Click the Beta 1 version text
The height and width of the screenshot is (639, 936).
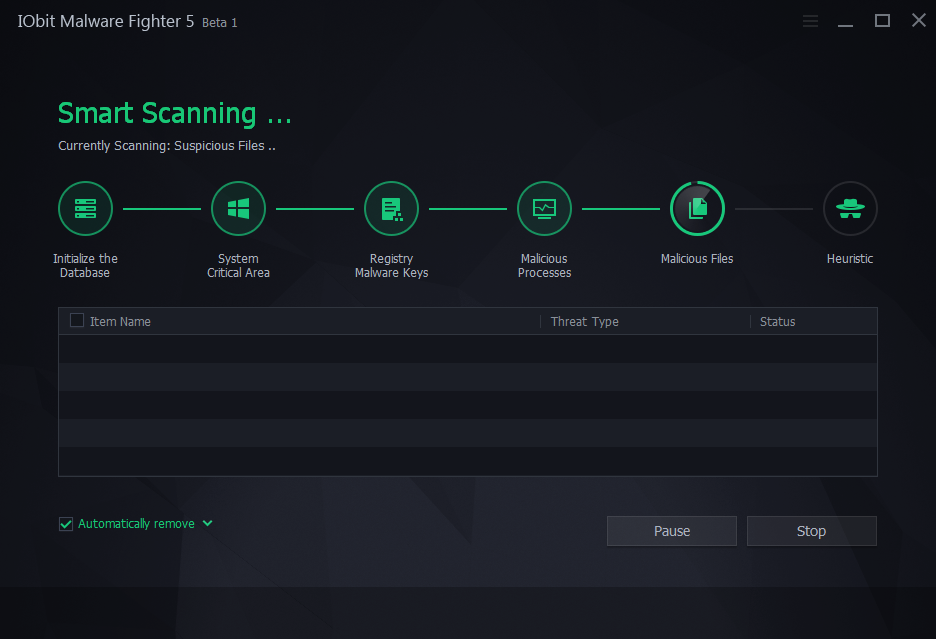(220, 23)
